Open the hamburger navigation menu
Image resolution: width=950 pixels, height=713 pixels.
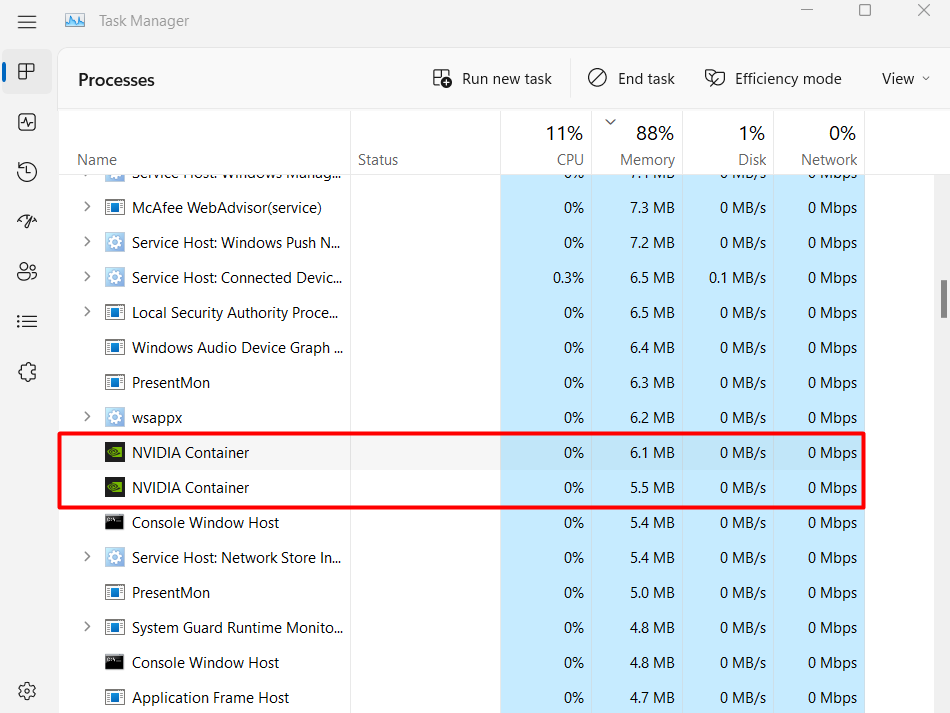27,21
